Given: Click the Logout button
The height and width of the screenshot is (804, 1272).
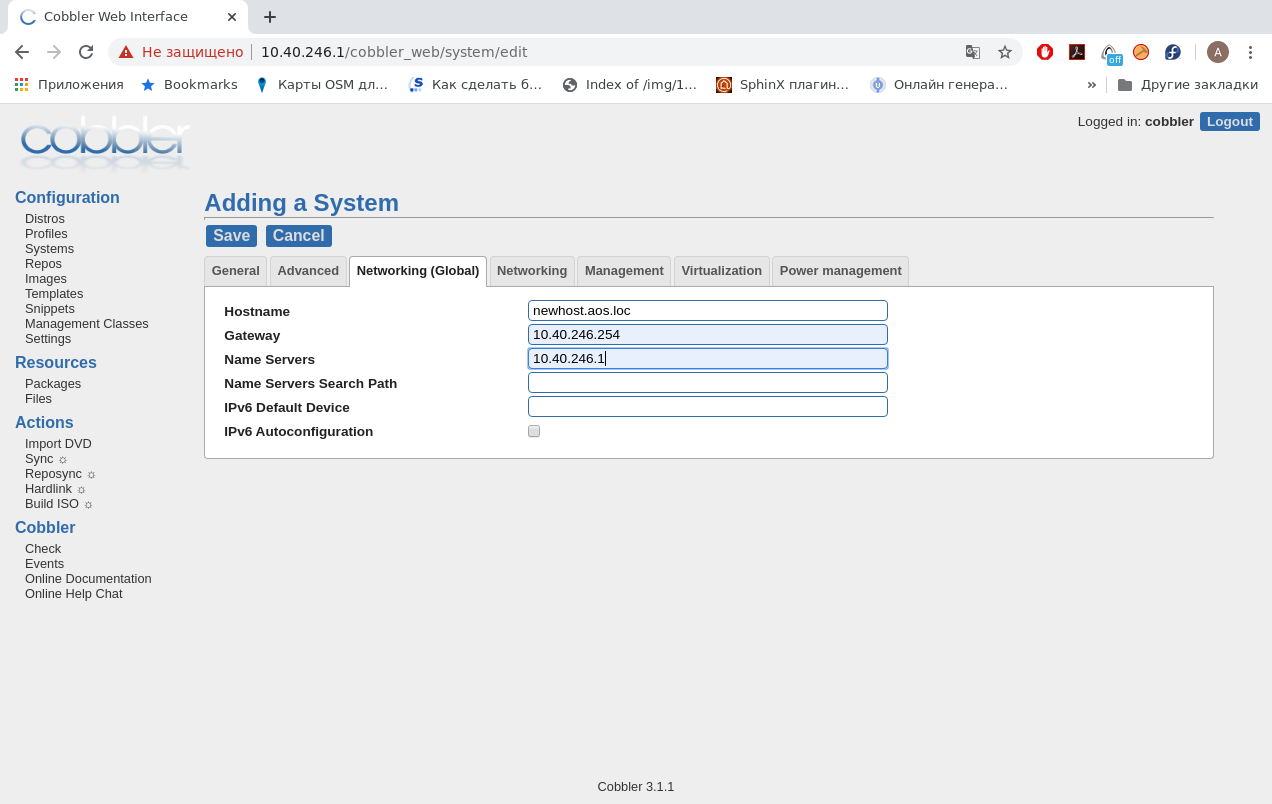Looking at the screenshot, I should tap(1229, 121).
